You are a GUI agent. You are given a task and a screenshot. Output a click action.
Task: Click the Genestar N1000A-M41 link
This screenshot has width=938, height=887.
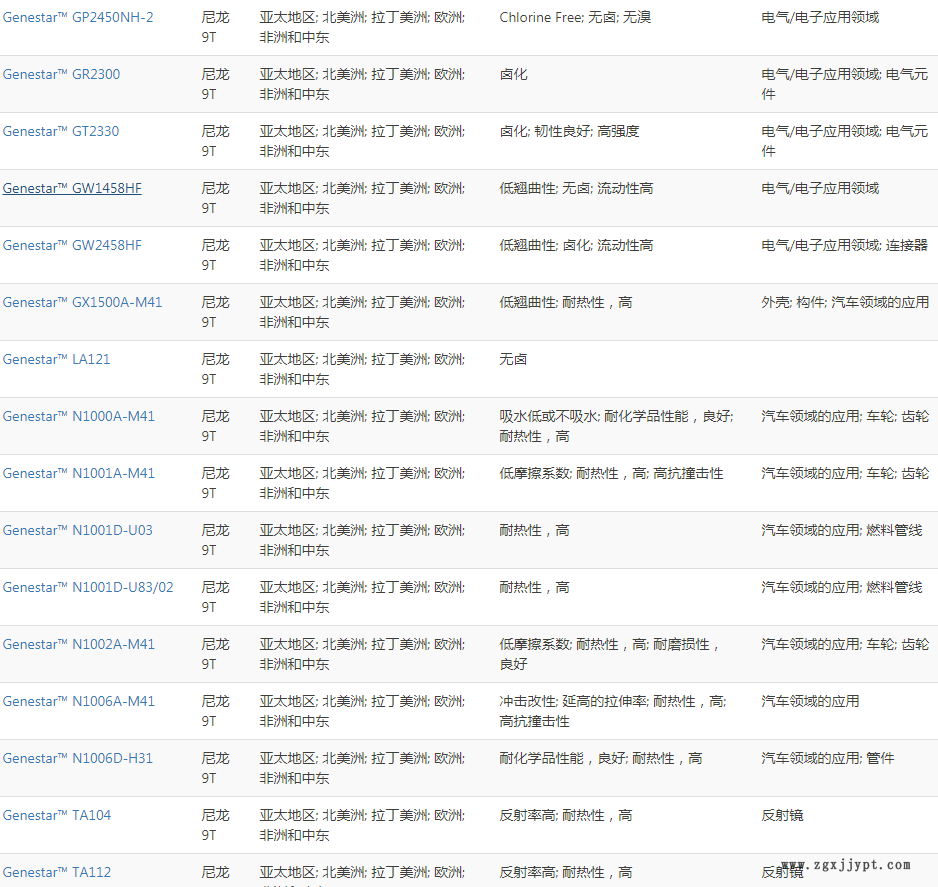78,416
